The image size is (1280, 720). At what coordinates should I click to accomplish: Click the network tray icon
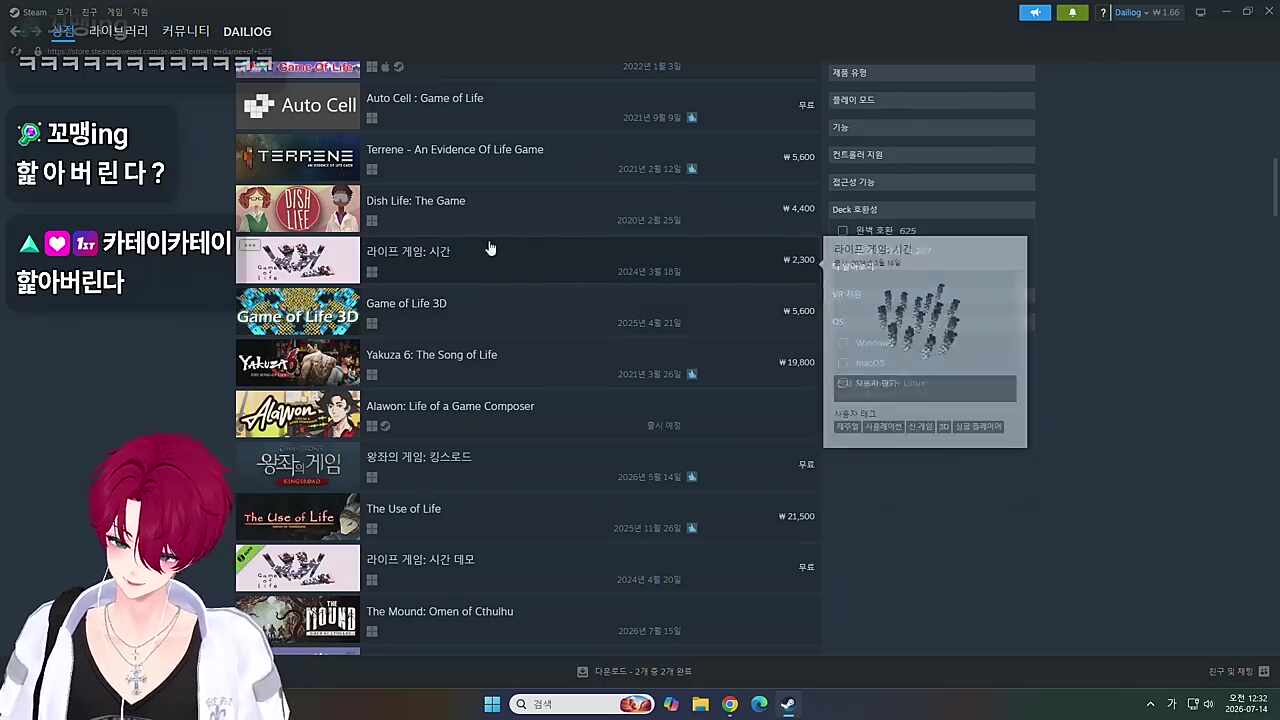point(1193,704)
